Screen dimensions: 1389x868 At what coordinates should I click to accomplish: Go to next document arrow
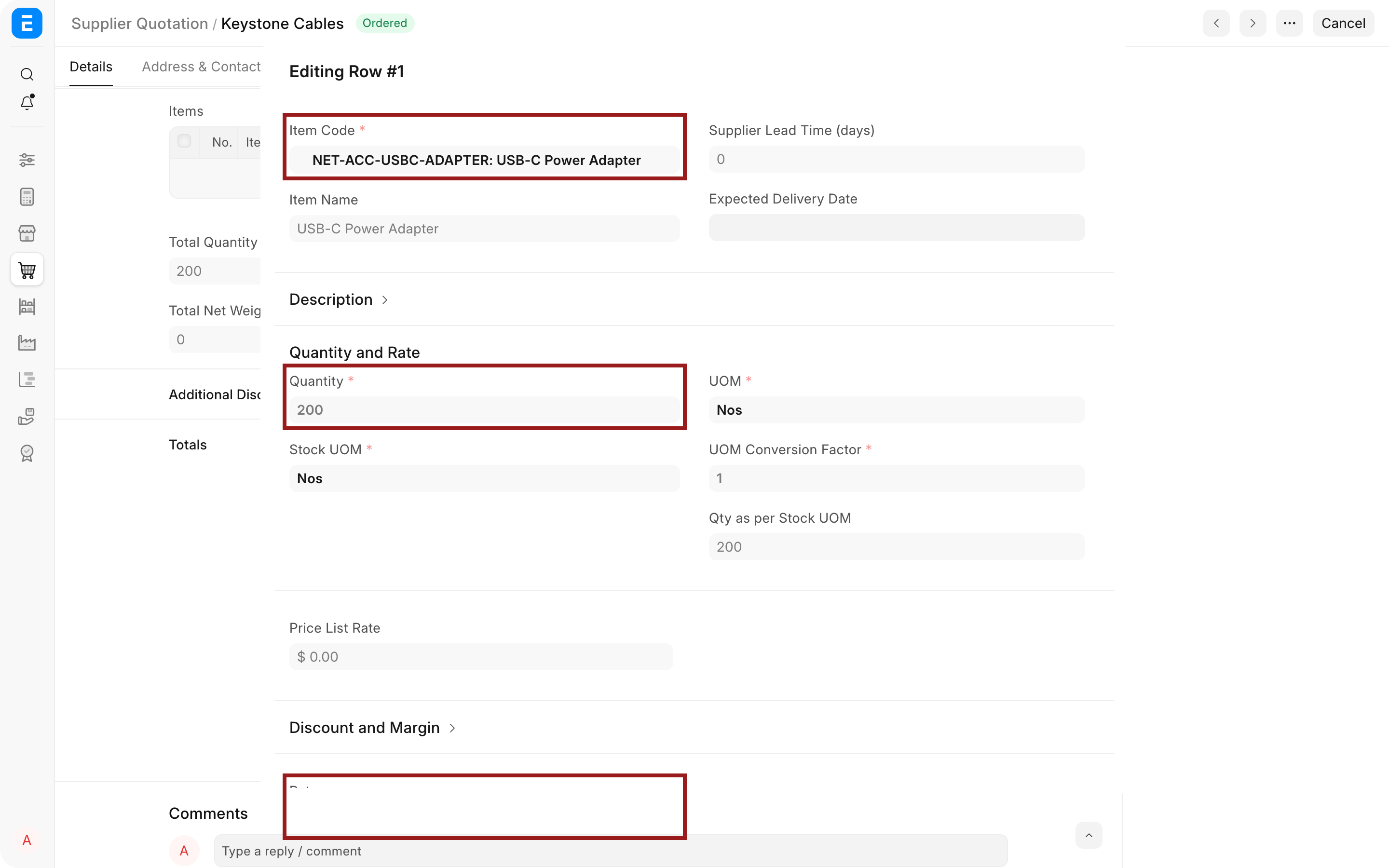tap(1253, 23)
